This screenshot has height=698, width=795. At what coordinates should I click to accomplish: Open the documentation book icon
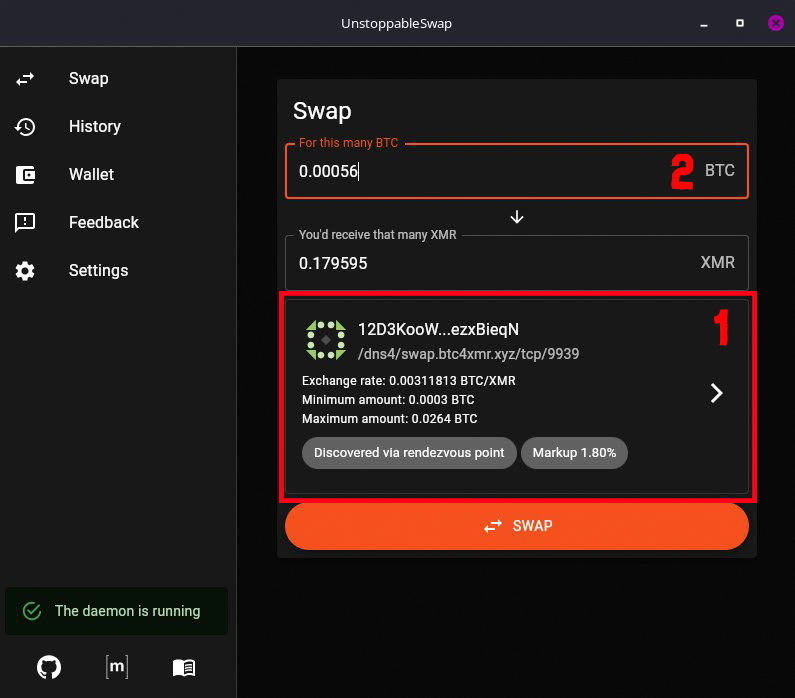coord(184,667)
